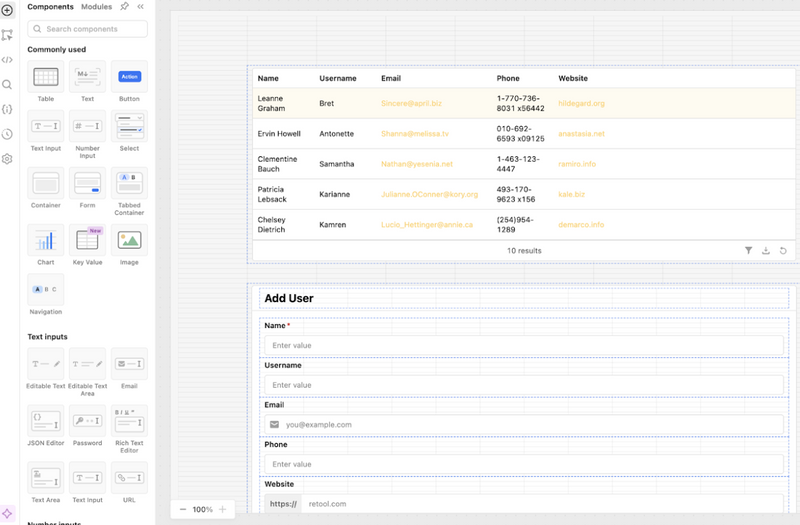Select the Text Area component
The image size is (800, 525).
45,483
